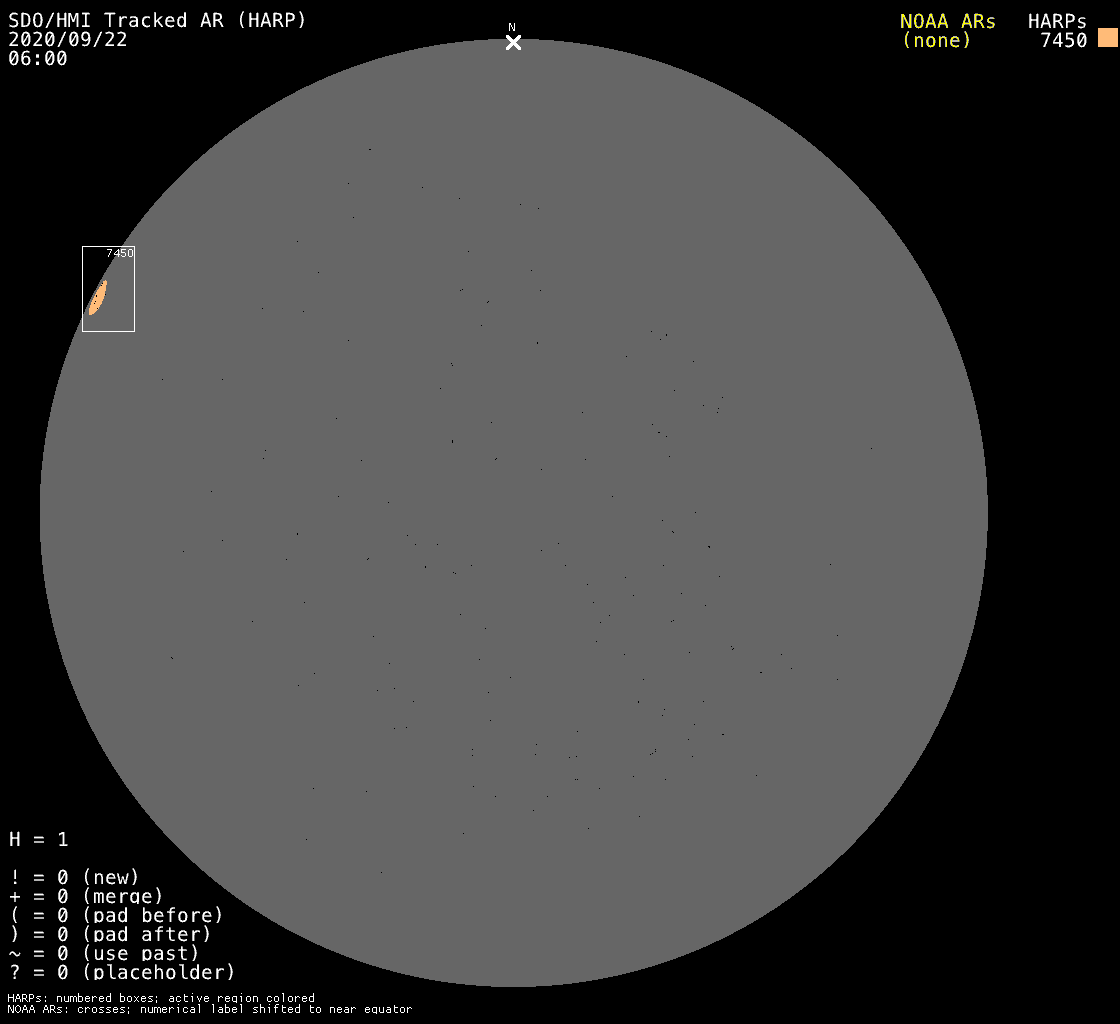
Task: Click the orange active region patch
Action: pos(98,297)
